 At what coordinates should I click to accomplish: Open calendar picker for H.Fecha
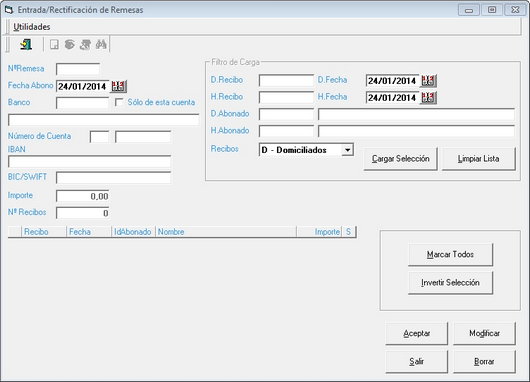428,98
